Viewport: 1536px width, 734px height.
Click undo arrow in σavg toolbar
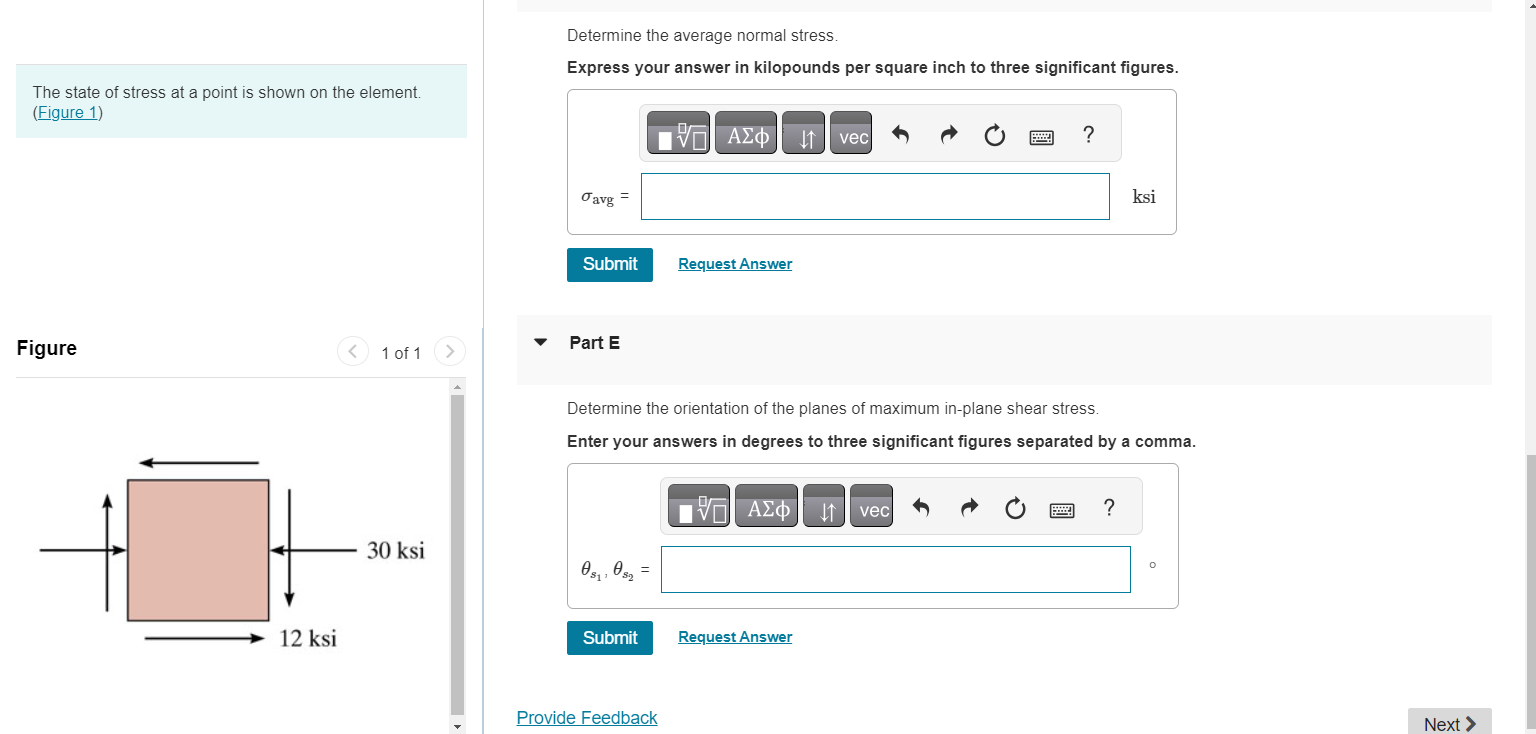coord(900,134)
